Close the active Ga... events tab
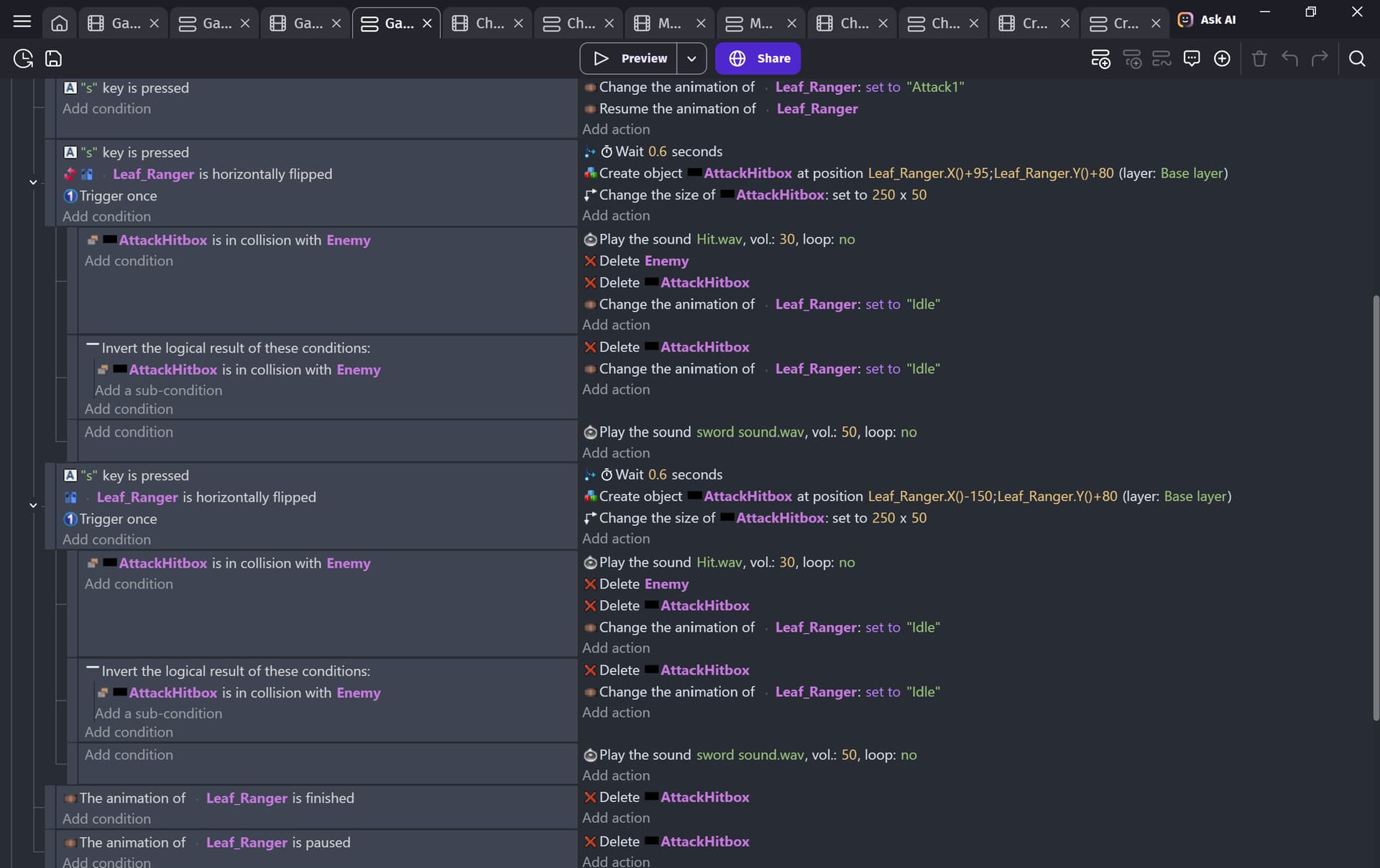This screenshot has width=1380, height=868. pyautogui.click(x=427, y=23)
